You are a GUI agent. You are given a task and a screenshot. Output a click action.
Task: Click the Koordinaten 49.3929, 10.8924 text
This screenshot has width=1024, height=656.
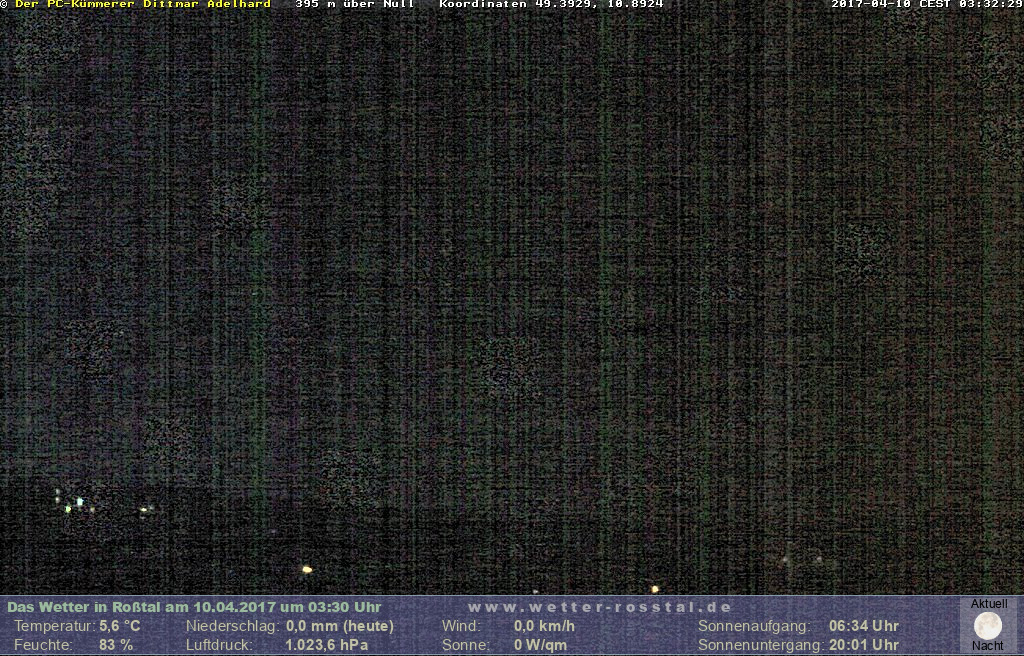click(551, 4)
